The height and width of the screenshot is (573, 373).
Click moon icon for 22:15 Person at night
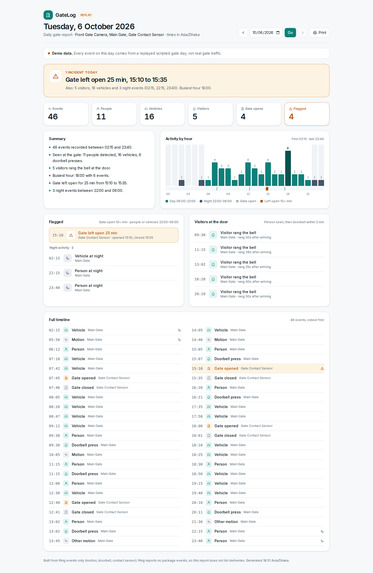[68, 273]
